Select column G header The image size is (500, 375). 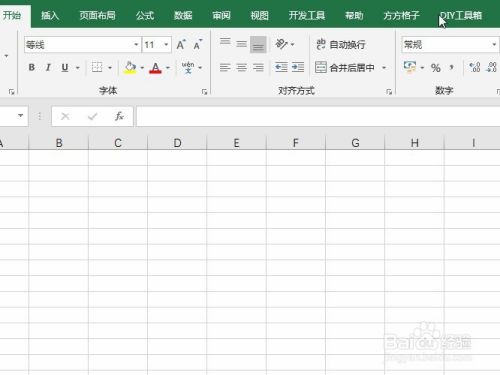[355, 143]
